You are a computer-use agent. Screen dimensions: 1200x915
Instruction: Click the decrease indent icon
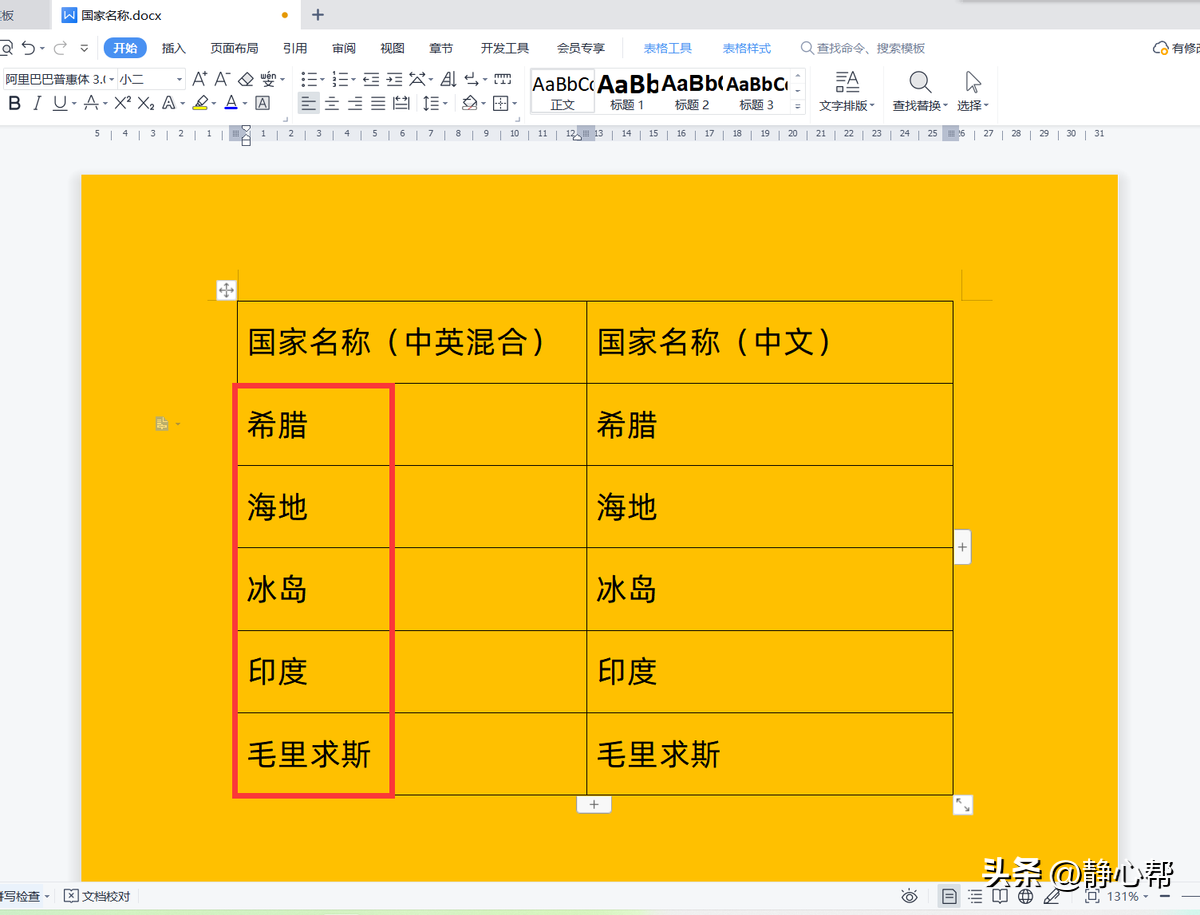[371, 79]
